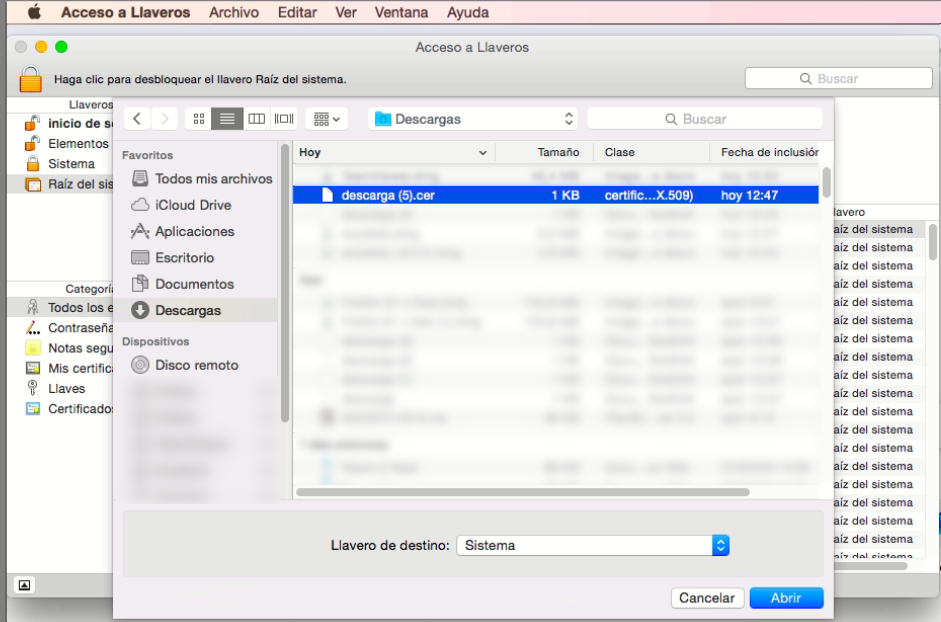
Task: Toggle the preview pane button at bottom left
Action: point(25,585)
